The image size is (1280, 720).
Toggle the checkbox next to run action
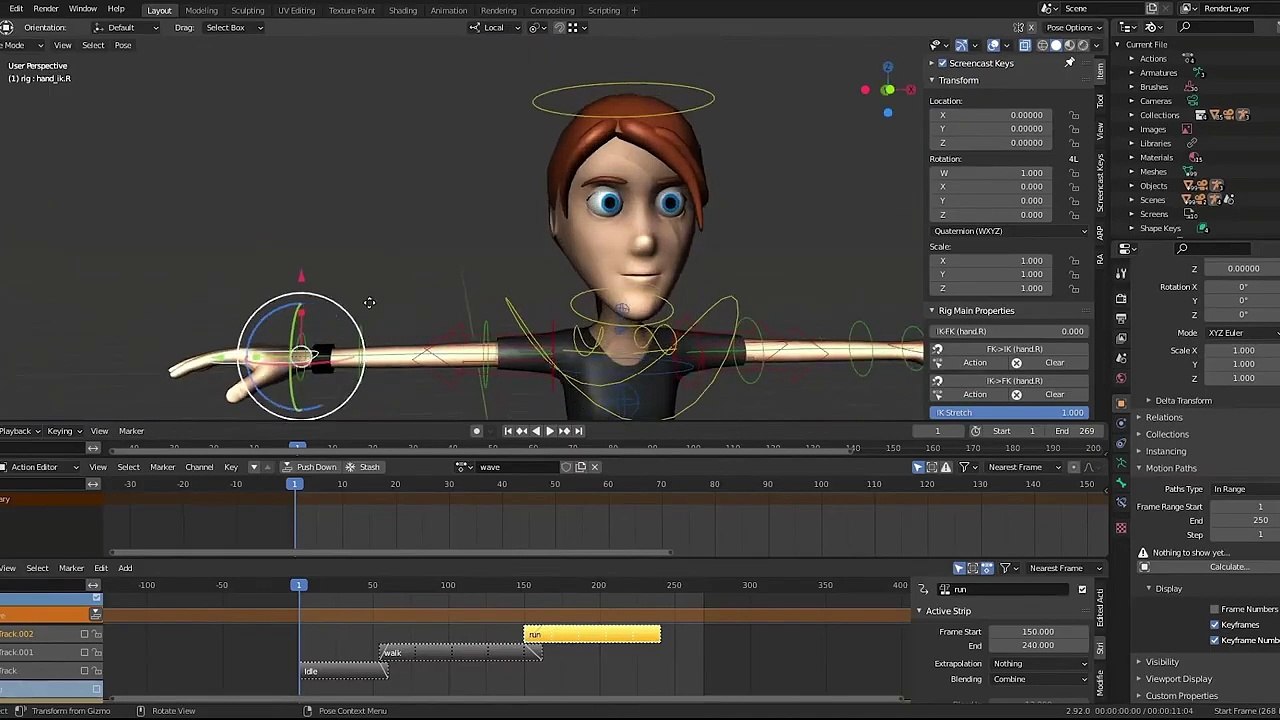tap(1082, 589)
